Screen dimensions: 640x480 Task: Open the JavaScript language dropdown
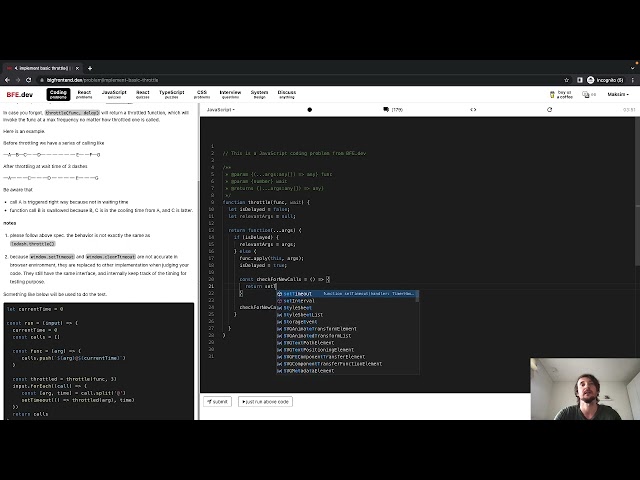click(x=221, y=109)
